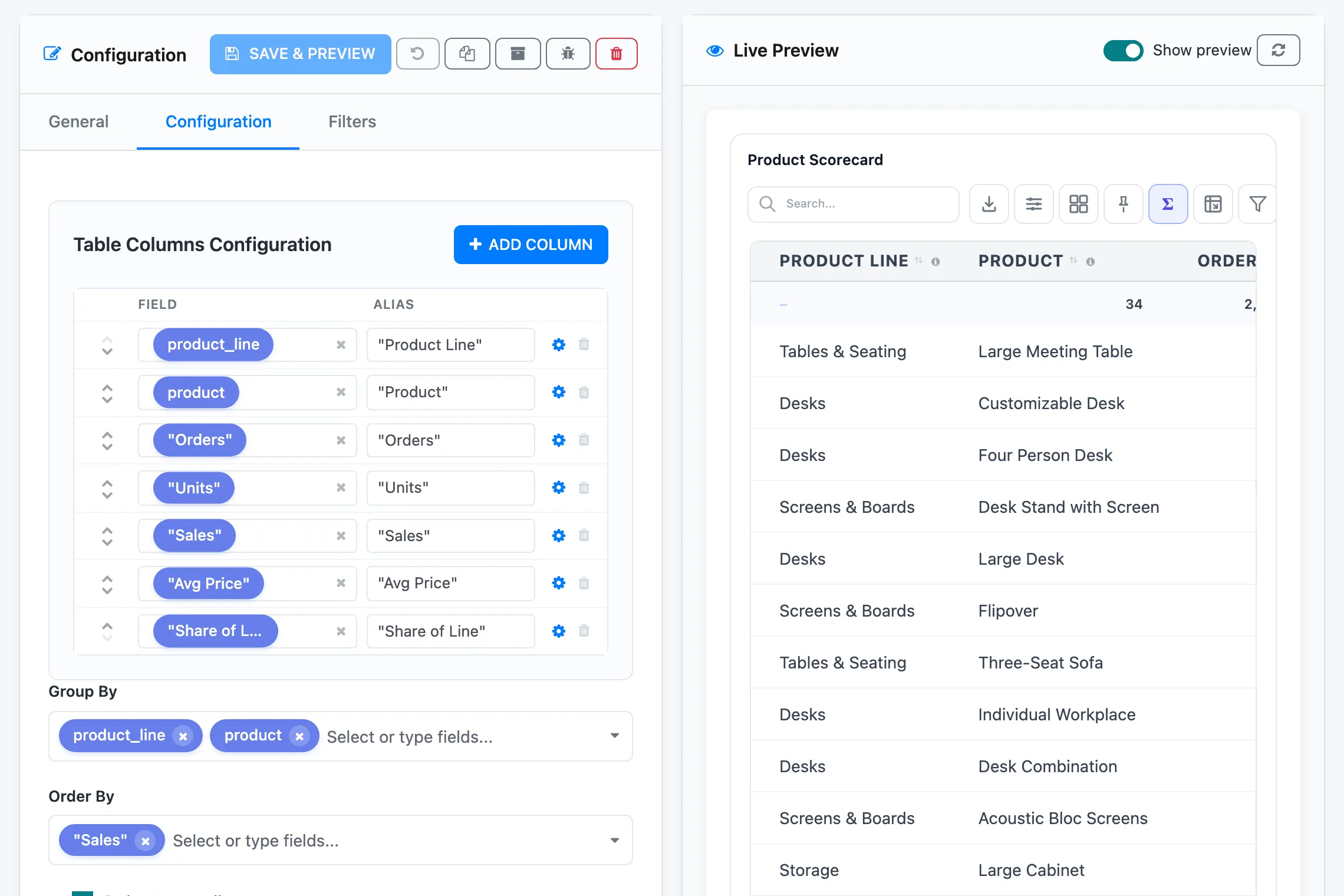Click the Add Column button
Image resolution: width=1344 pixels, height=896 pixels.
[x=531, y=244]
